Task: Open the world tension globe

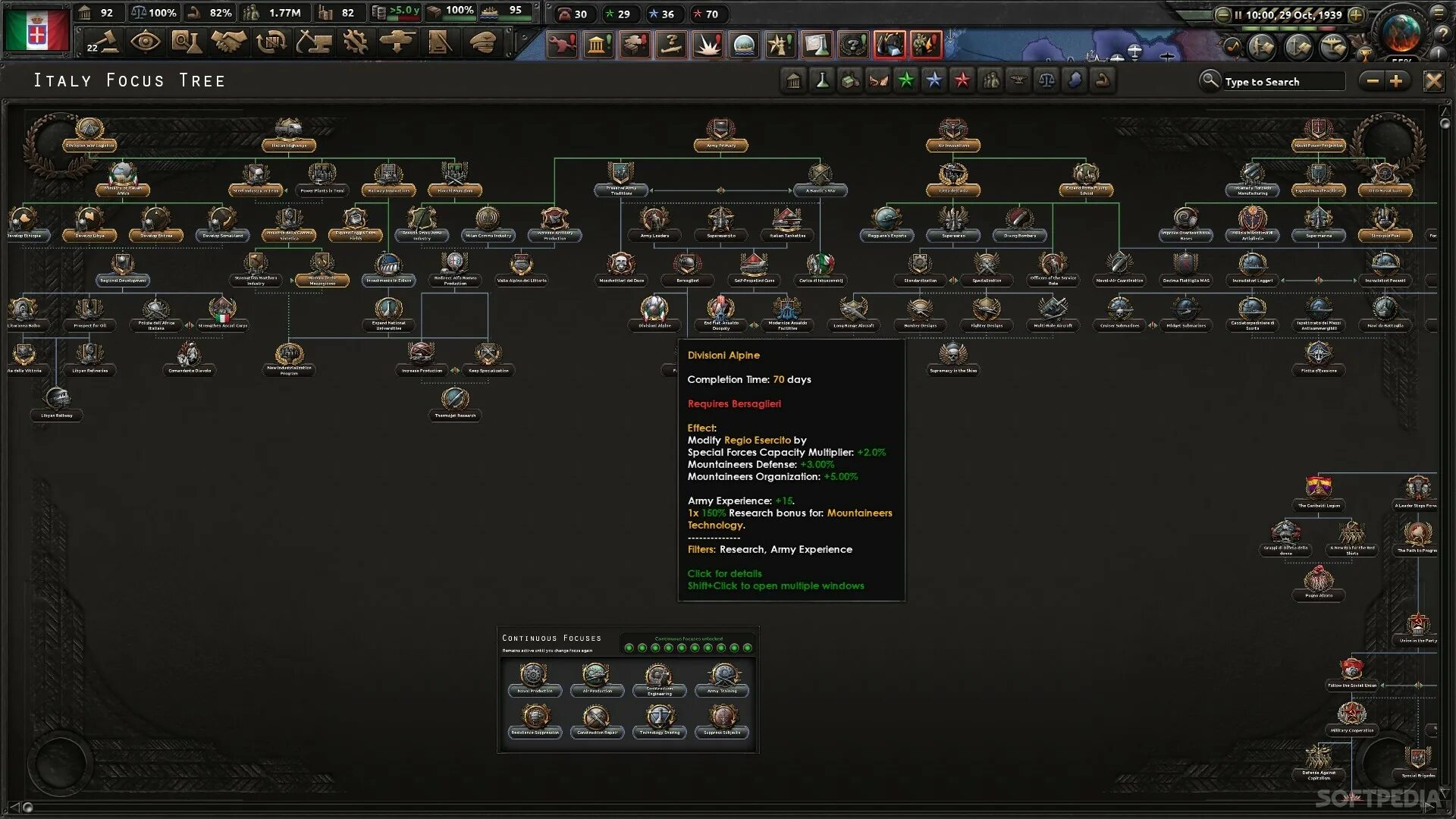Action: (x=1400, y=33)
